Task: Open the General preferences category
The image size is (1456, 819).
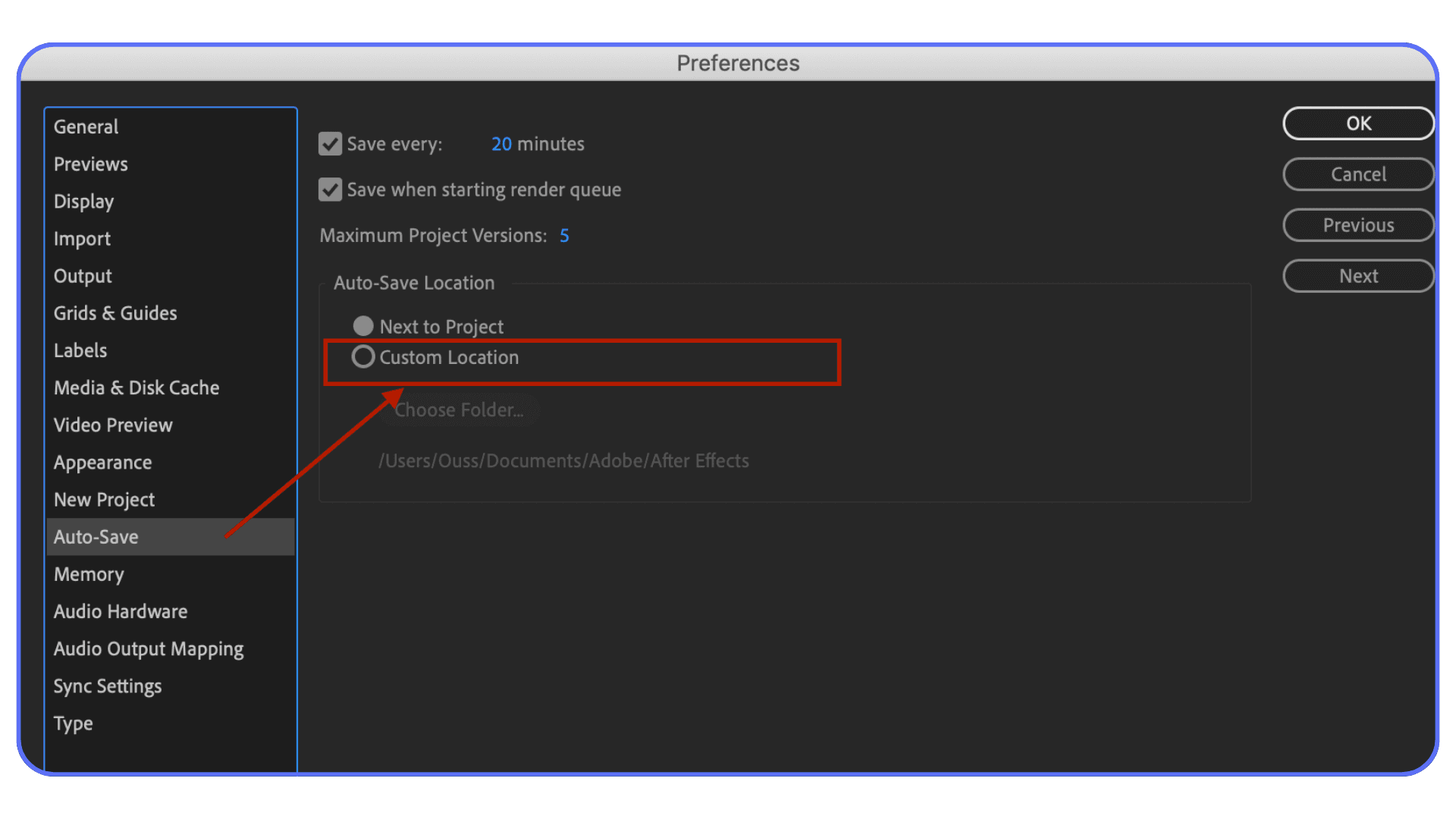Action: click(x=86, y=126)
